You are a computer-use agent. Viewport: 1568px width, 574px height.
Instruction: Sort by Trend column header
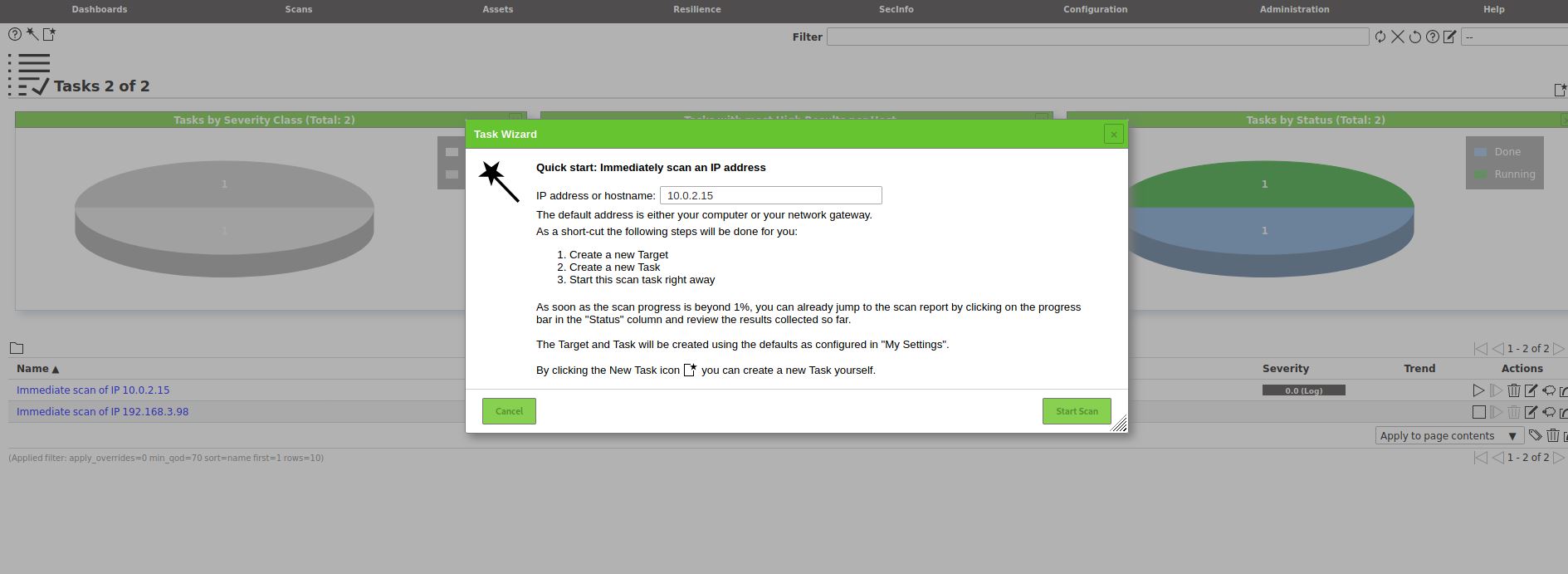click(1419, 369)
